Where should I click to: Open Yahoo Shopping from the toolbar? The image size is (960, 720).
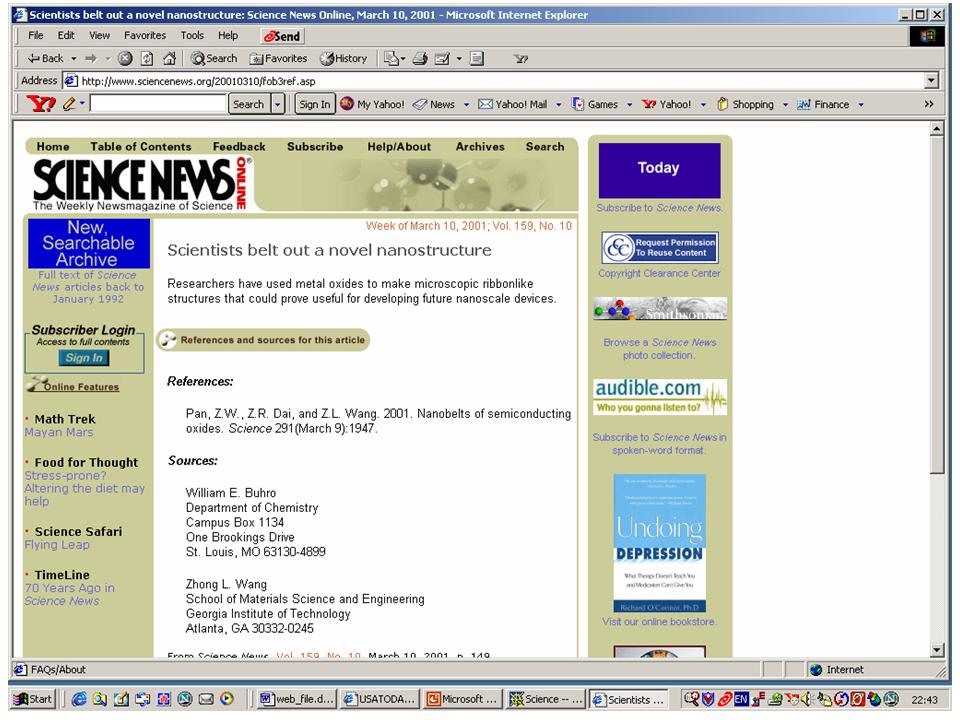point(746,104)
